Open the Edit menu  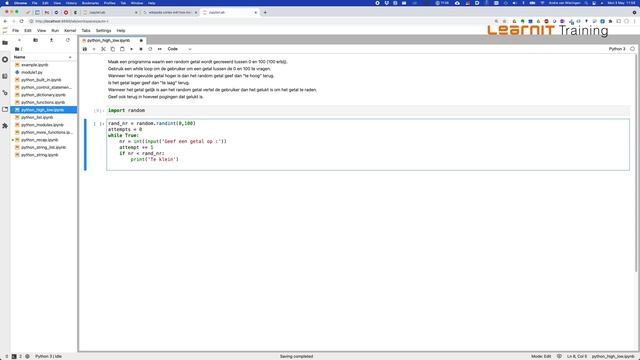pos(28,31)
